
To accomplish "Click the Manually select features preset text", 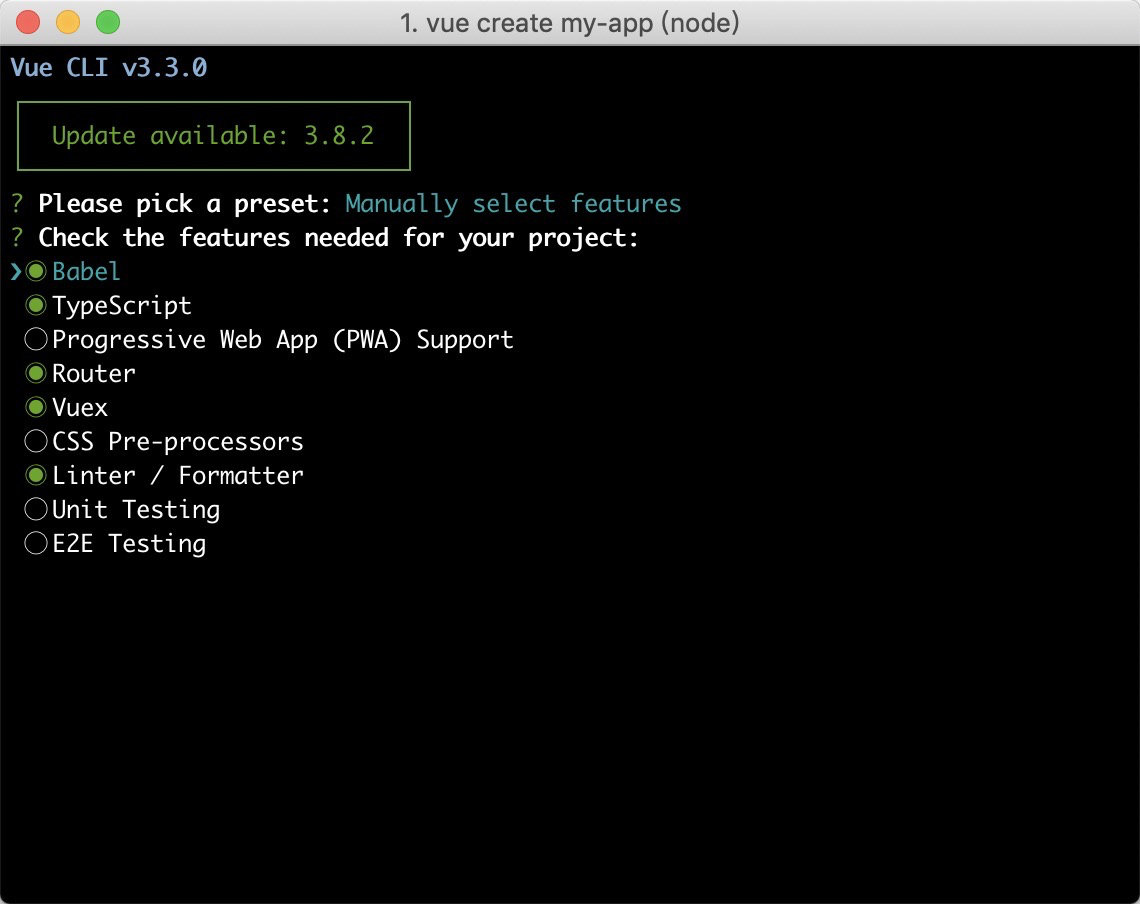I will coord(513,204).
